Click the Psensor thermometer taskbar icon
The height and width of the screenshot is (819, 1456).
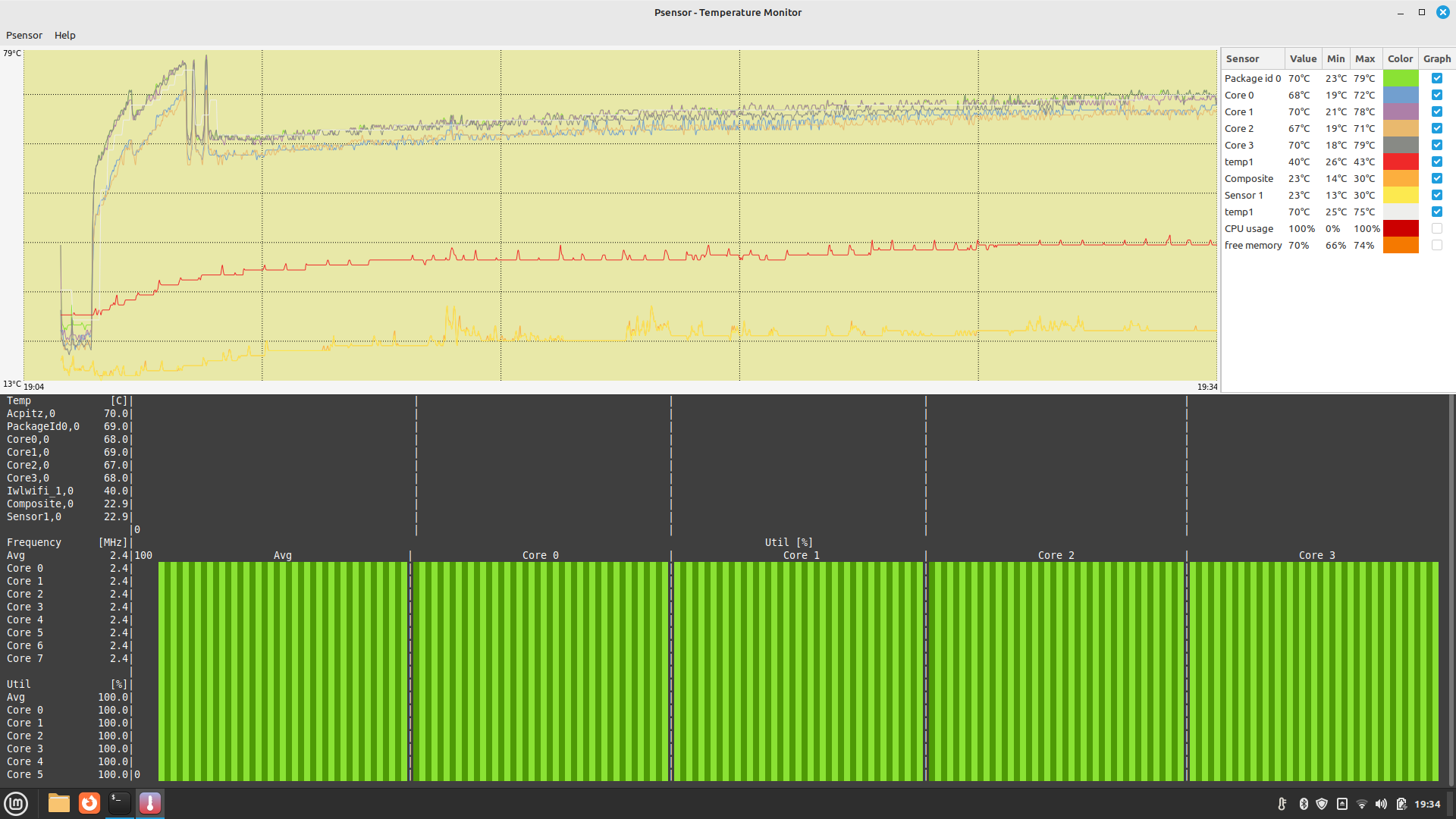(x=150, y=803)
